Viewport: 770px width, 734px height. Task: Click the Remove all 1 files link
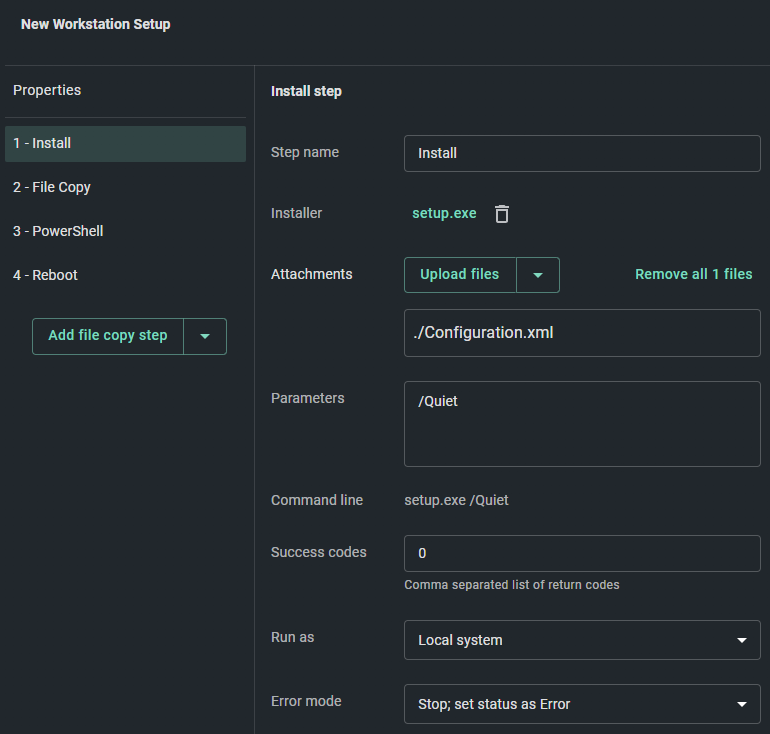pos(693,274)
